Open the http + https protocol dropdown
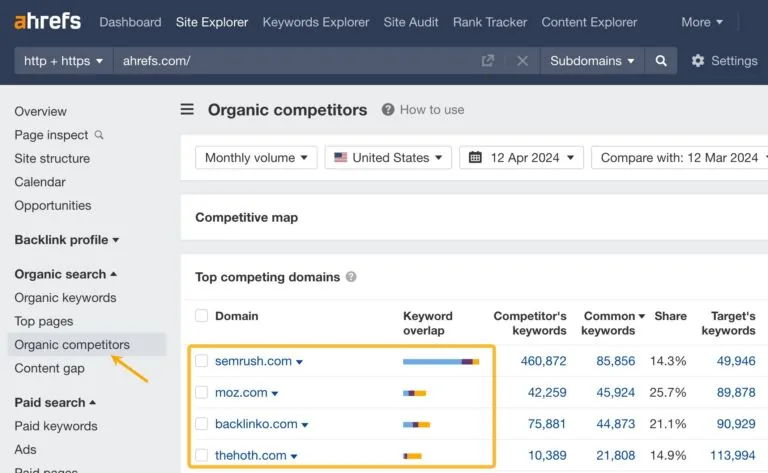This screenshot has height=473, width=768. pyautogui.click(x=64, y=61)
